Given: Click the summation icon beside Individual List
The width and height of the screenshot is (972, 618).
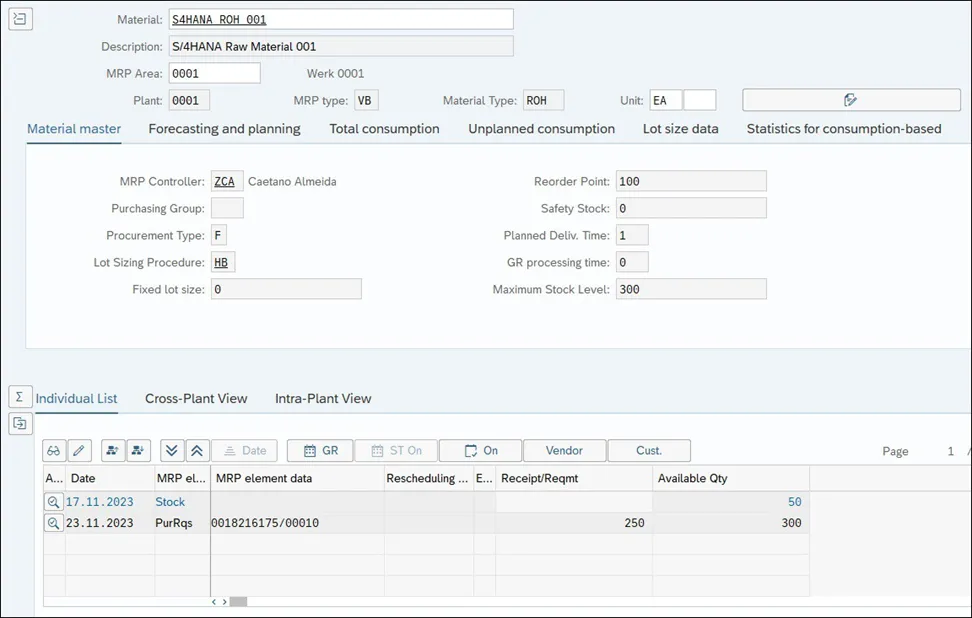Looking at the screenshot, I should (x=20, y=397).
